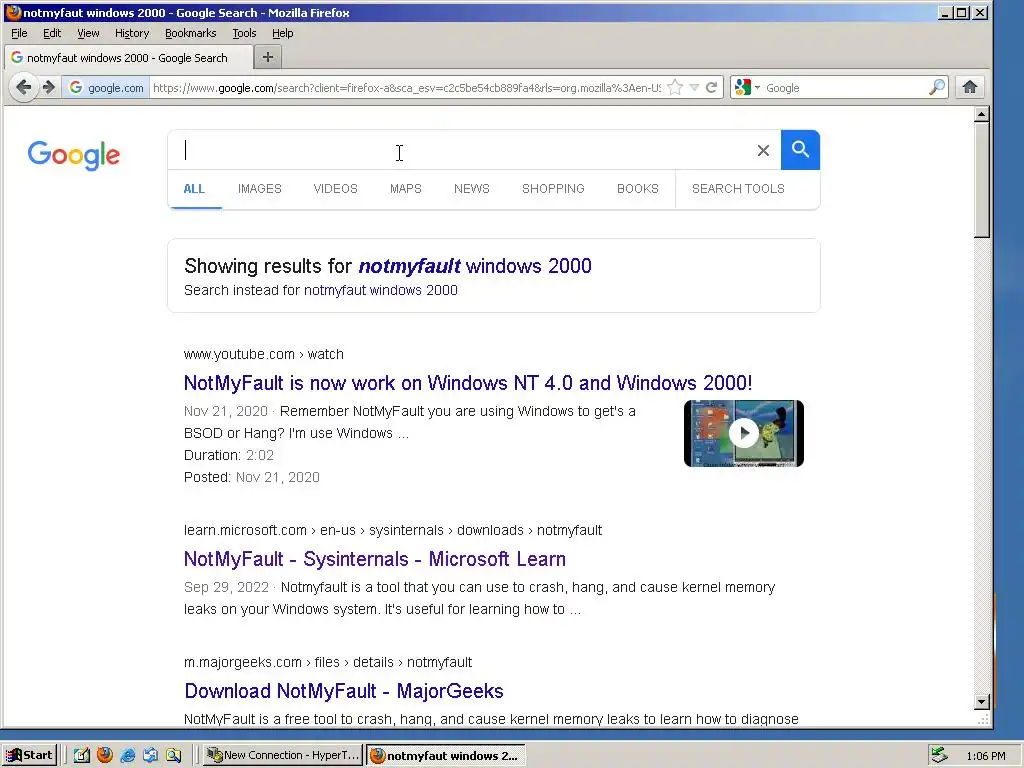This screenshot has width=1024, height=768.
Task: Open Download NotMyFault - MajorGeeks link
Action: click(x=344, y=691)
